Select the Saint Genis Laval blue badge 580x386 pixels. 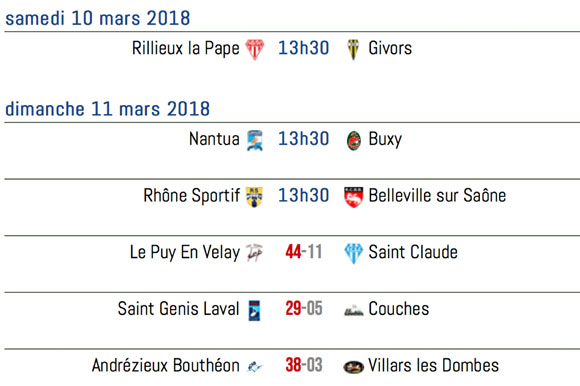254,310
